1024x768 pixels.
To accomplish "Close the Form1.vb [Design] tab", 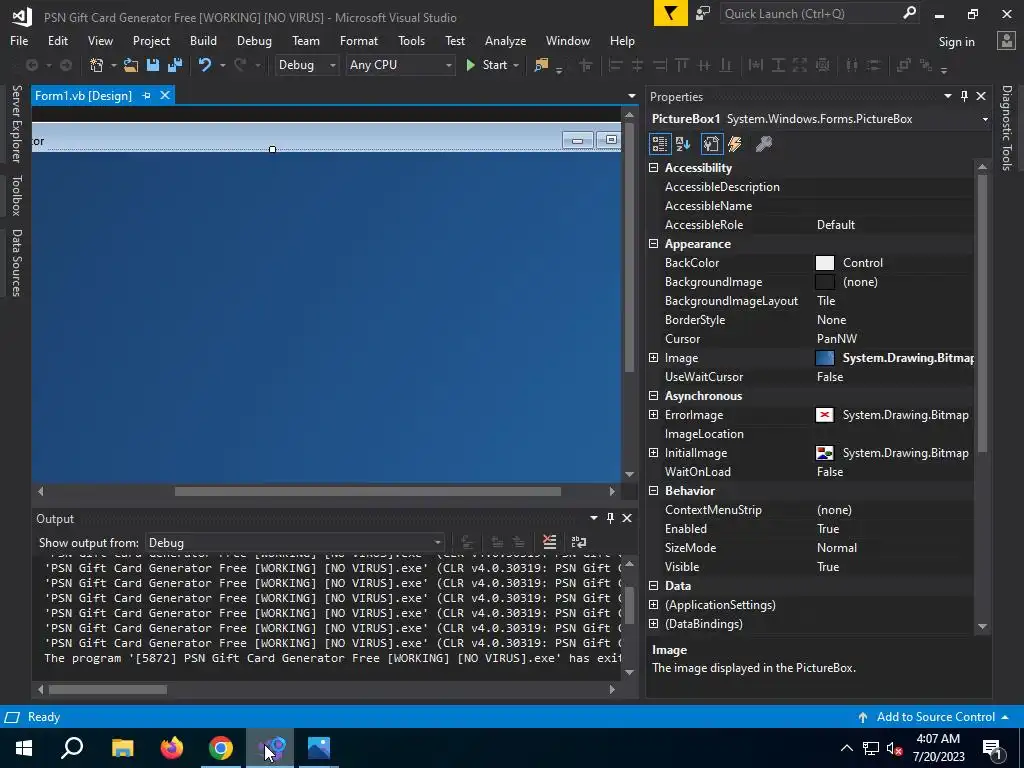I will 165,95.
